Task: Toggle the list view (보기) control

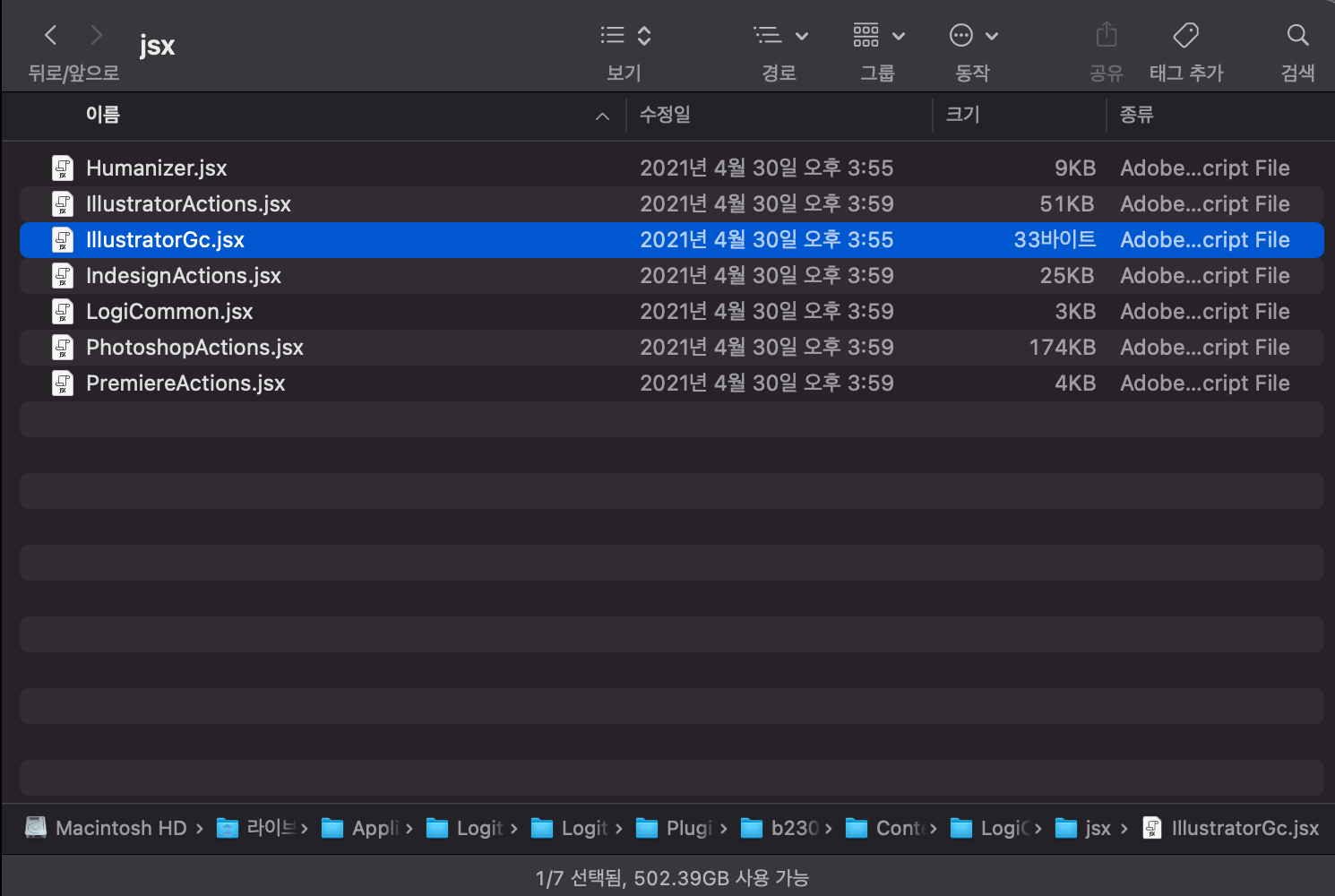Action: point(623,35)
